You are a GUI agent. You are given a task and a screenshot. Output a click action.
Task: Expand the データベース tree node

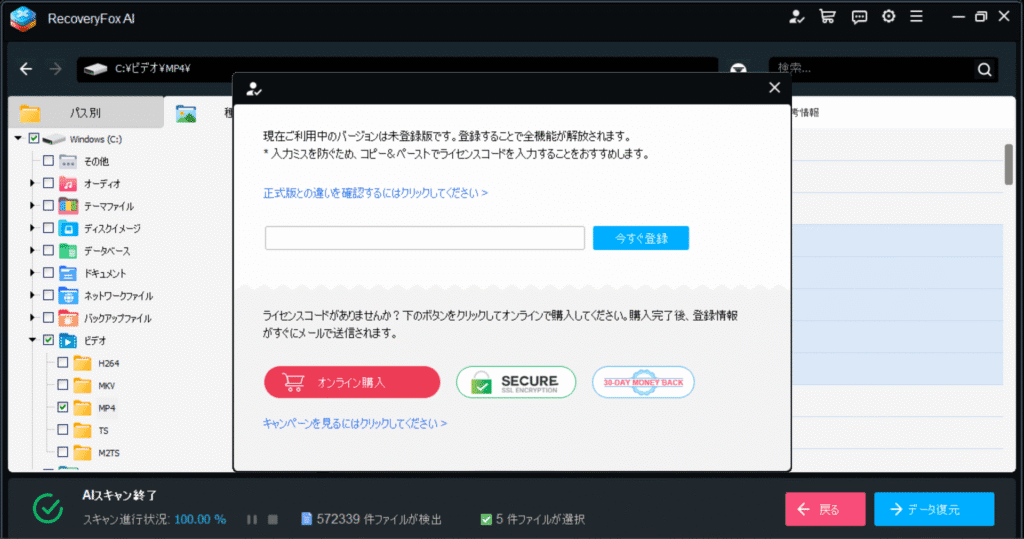pos(32,250)
